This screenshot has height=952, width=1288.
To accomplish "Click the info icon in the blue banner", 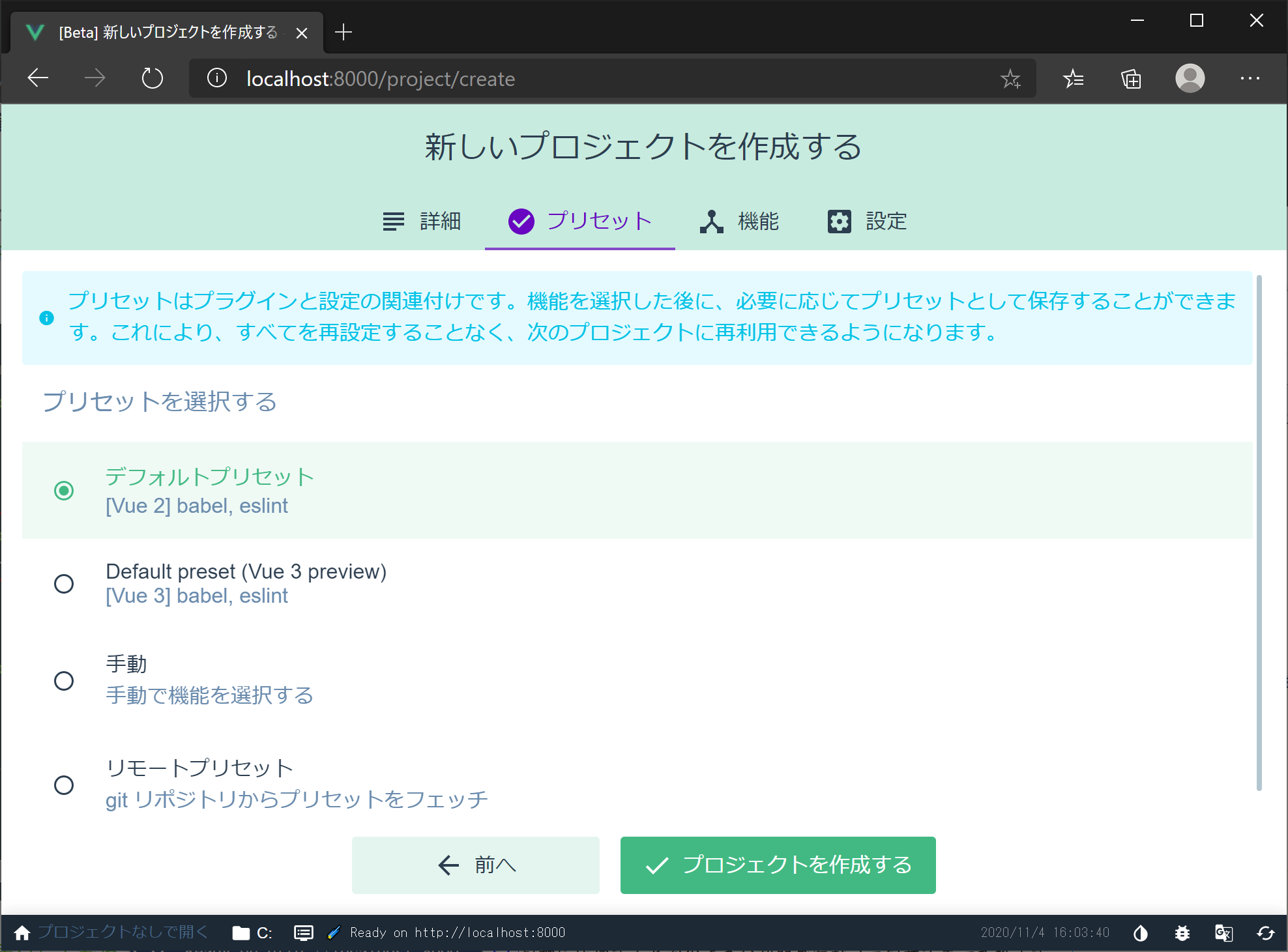I will click(x=46, y=318).
